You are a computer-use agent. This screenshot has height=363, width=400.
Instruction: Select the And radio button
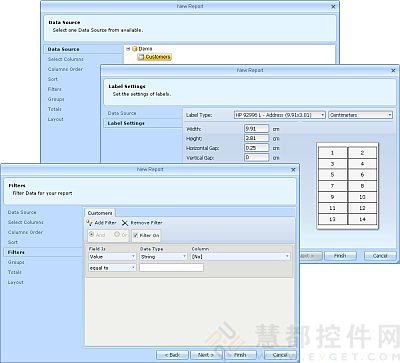(91, 235)
